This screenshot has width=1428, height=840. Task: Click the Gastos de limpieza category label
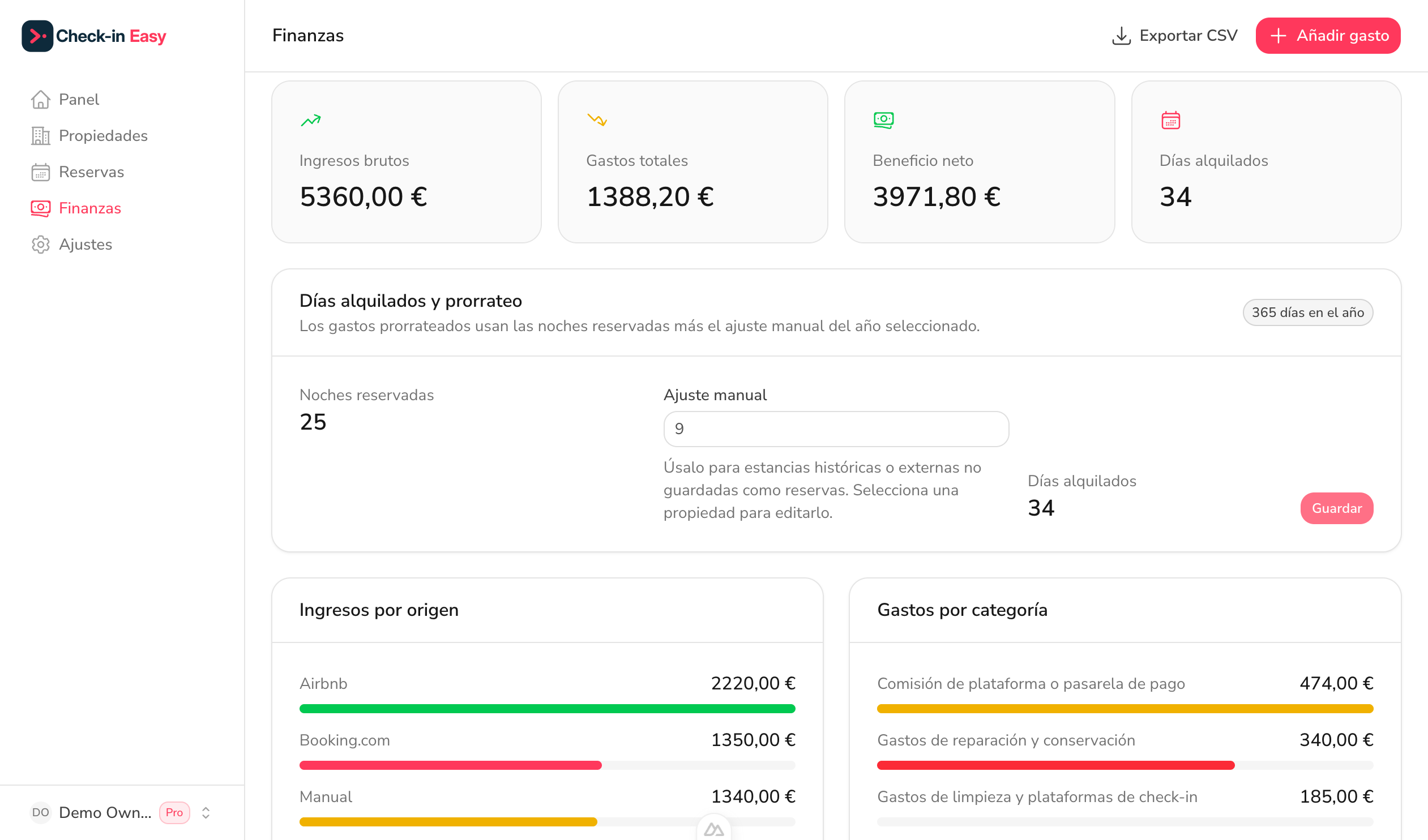1037,796
